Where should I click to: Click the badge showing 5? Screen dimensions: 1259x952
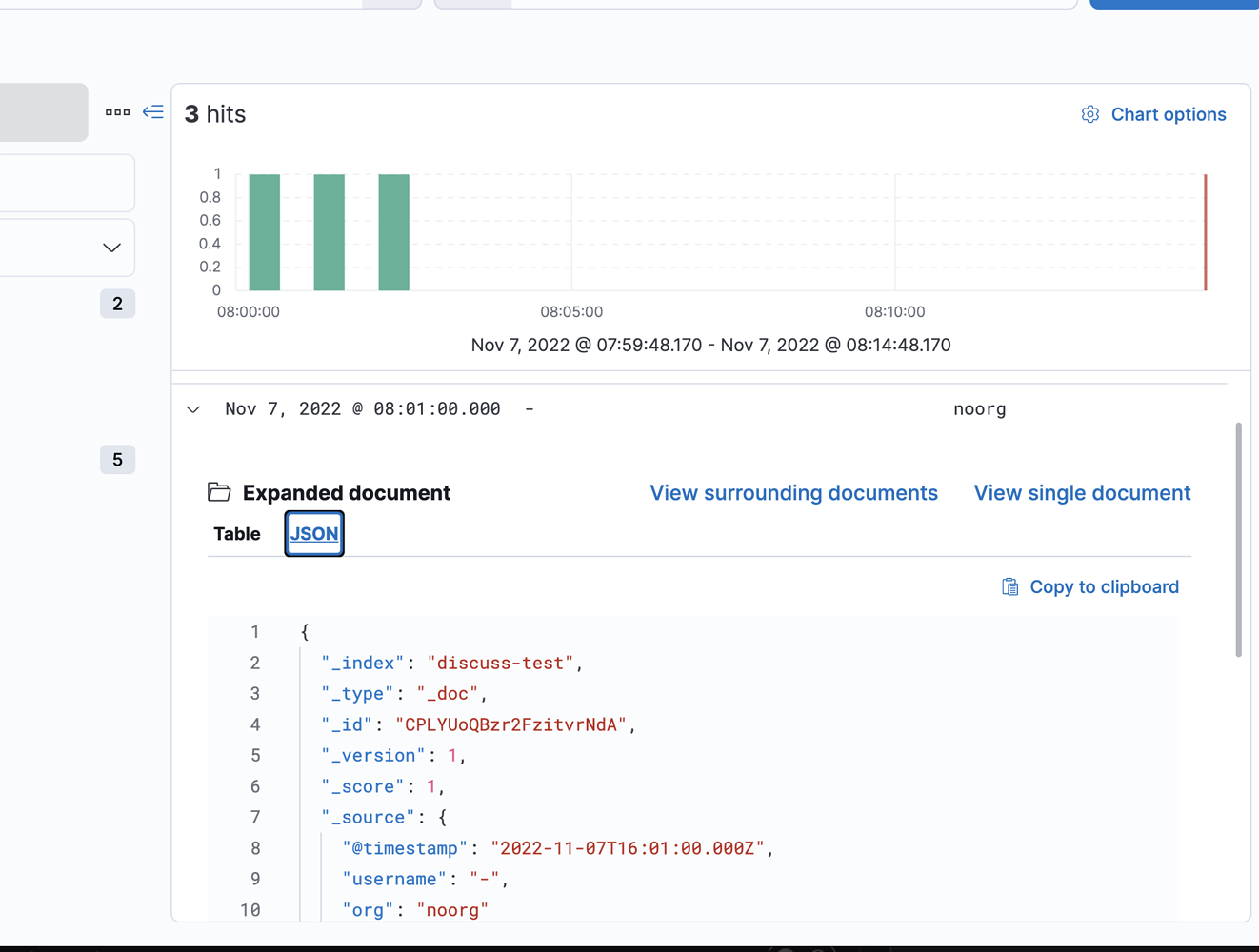click(117, 459)
